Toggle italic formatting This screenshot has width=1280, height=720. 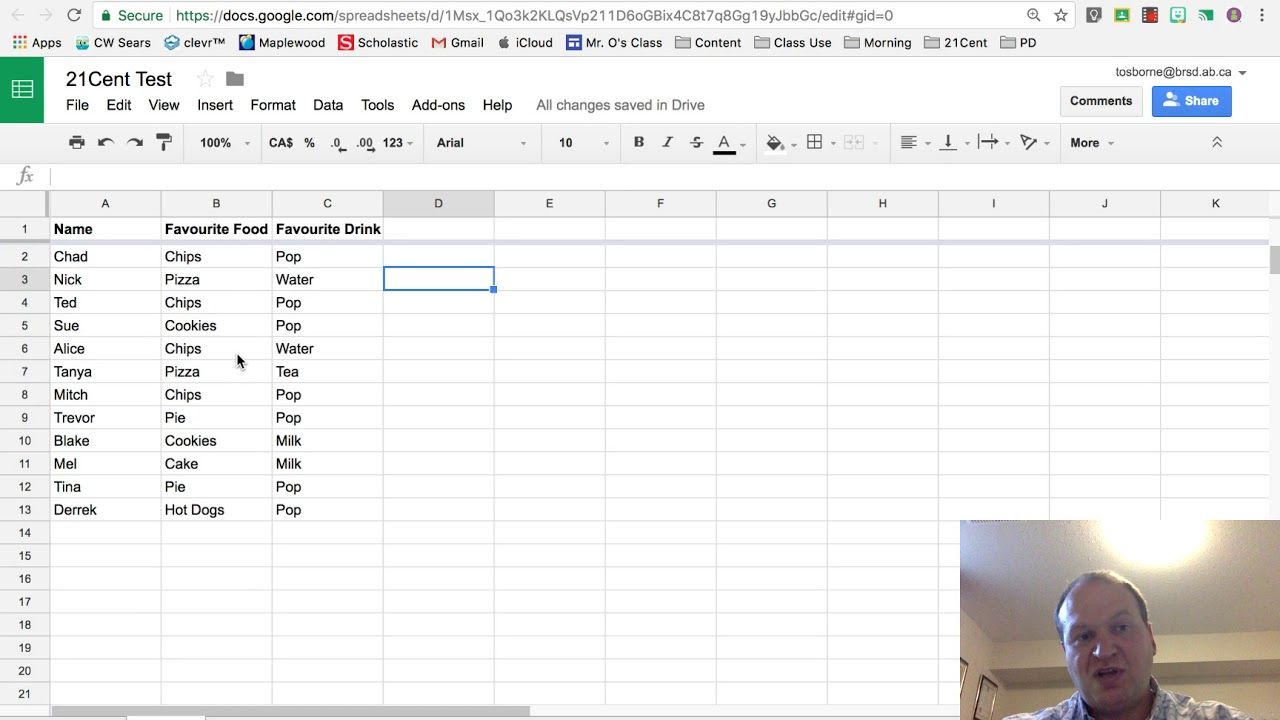click(668, 143)
